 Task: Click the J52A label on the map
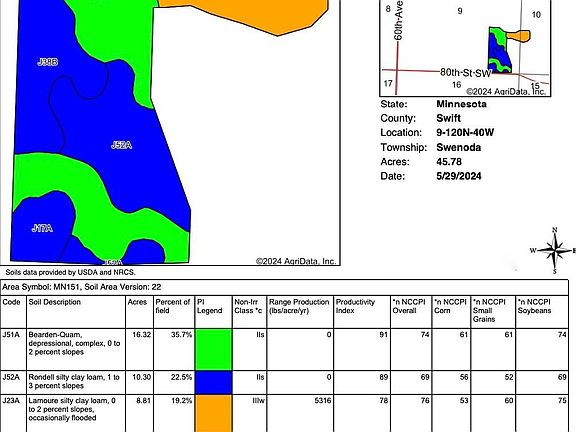pyautogui.click(x=121, y=145)
